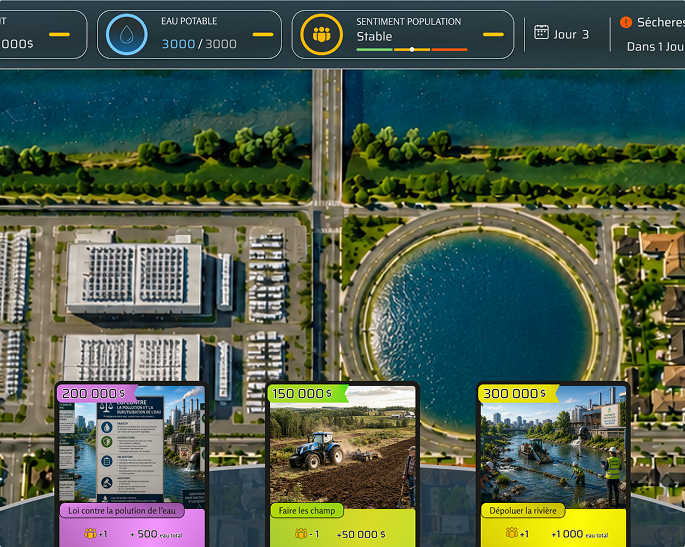
Task: Select the Faire les champ card
Action: pyautogui.click(x=342, y=464)
